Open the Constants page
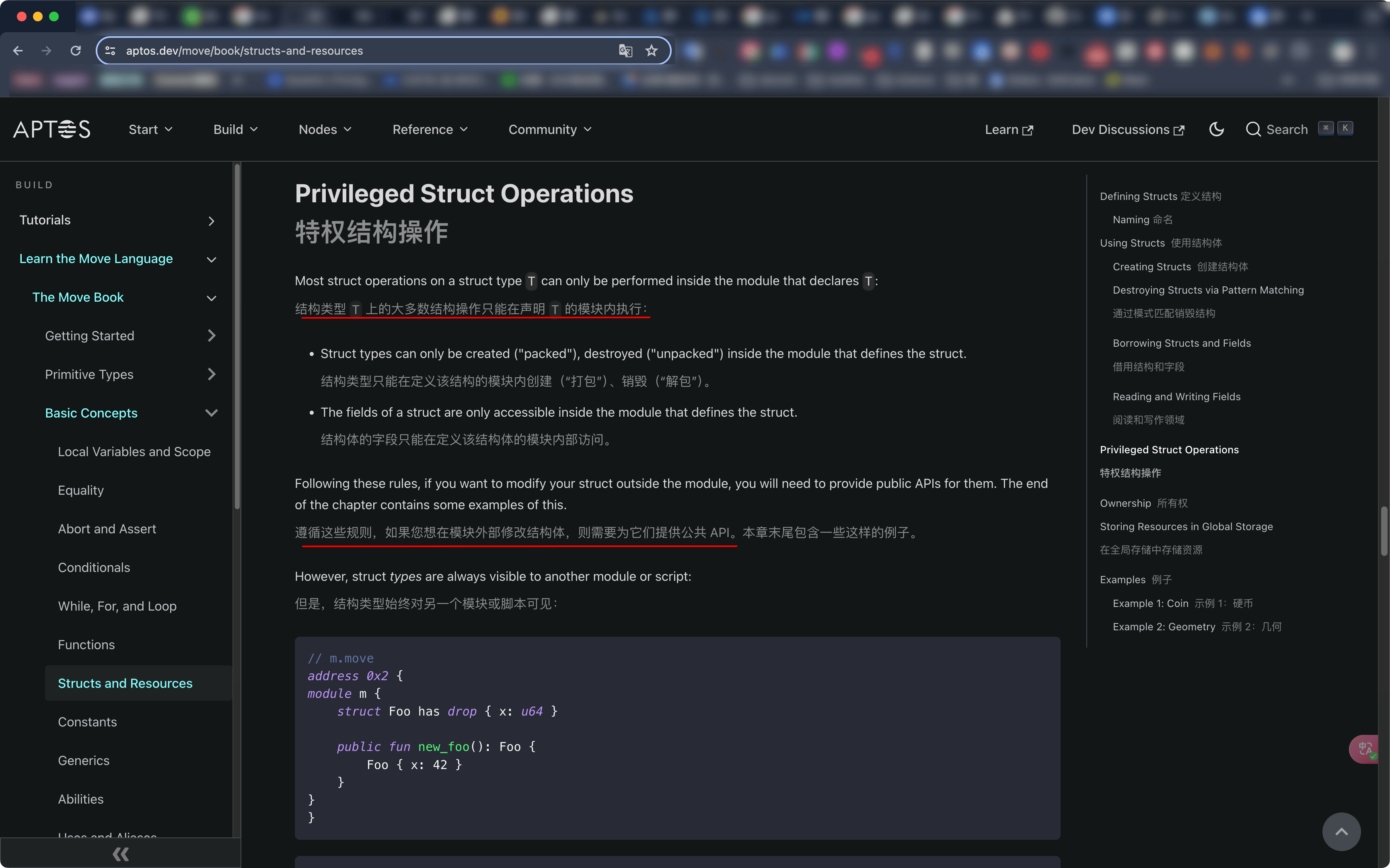The image size is (1390, 868). 87,722
